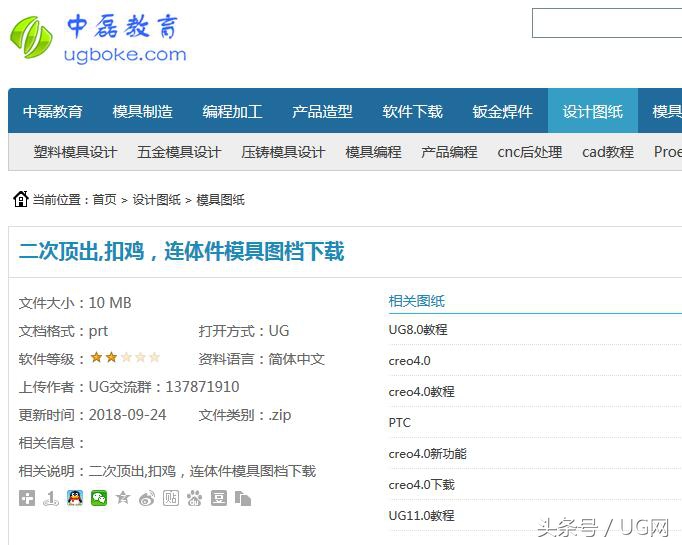Click the green leaf site logo

coord(31,37)
